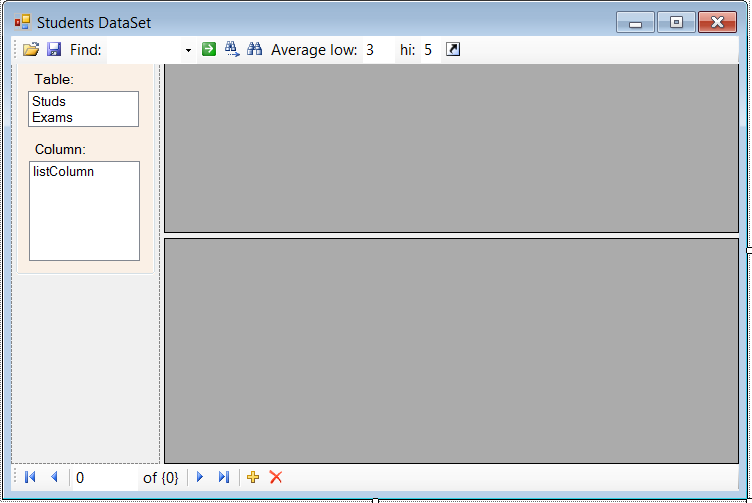Close the Students DataSet window

(717, 23)
